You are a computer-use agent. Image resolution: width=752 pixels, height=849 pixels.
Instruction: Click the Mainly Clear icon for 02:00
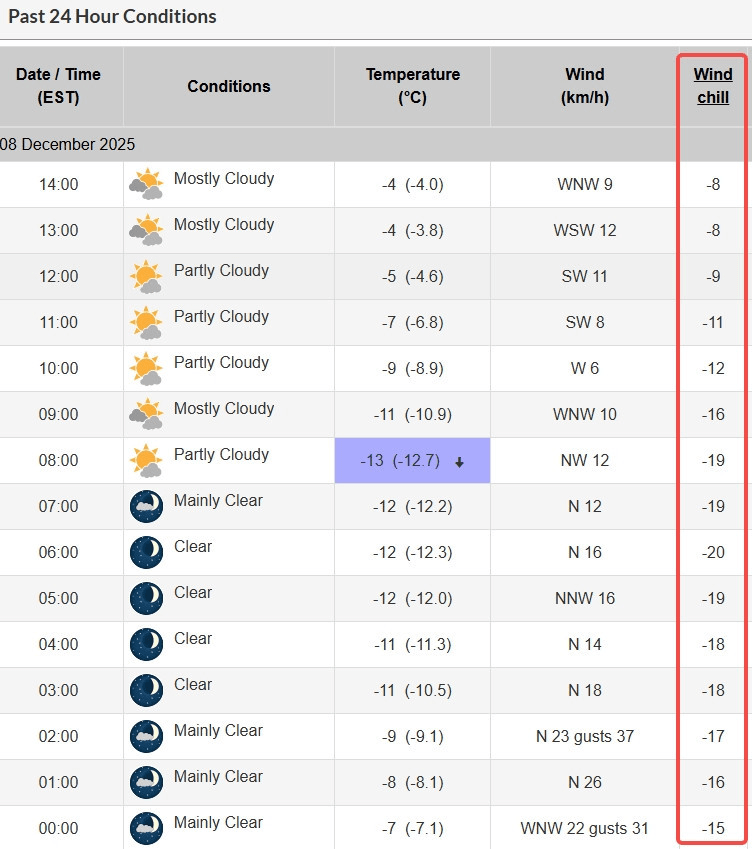pos(146,737)
